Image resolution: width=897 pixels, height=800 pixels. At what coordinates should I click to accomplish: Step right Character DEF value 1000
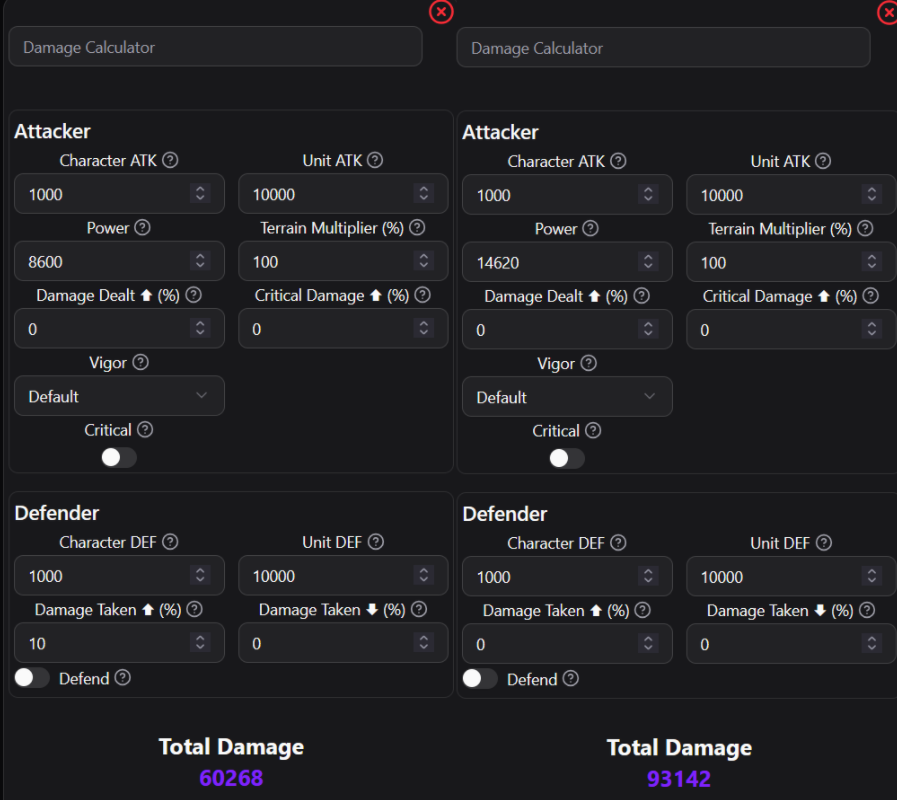coord(648,576)
